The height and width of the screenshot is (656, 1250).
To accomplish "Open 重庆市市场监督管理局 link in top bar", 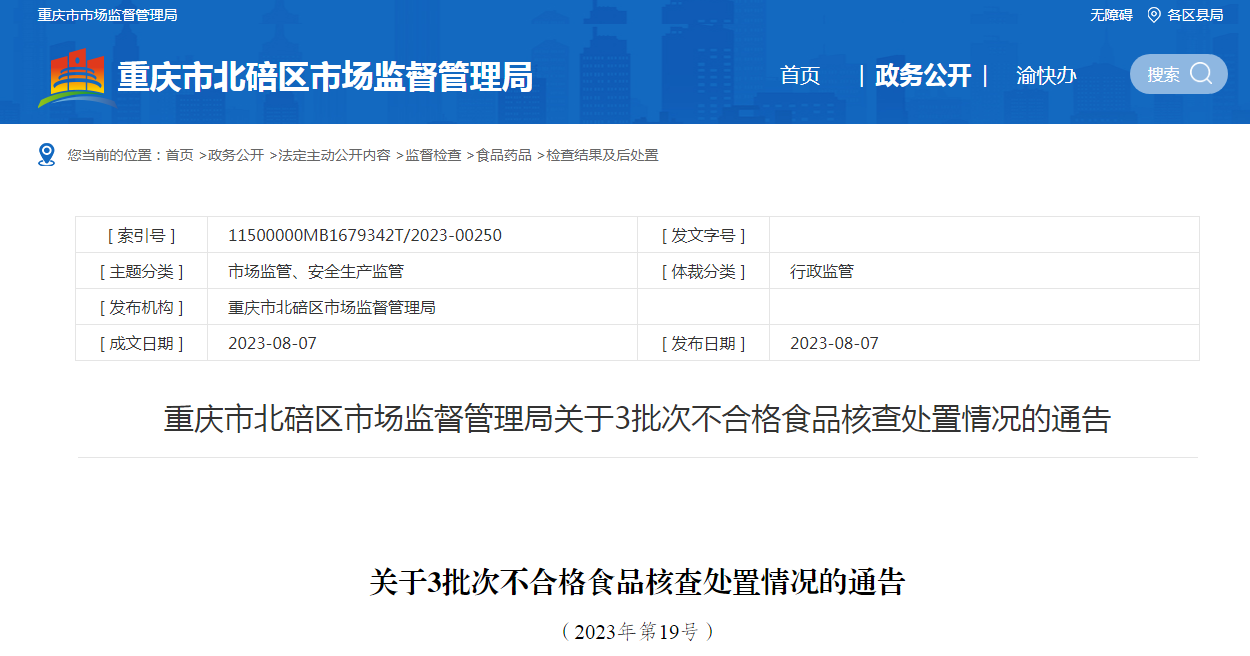I will pyautogui.click(x=108, y=15).
